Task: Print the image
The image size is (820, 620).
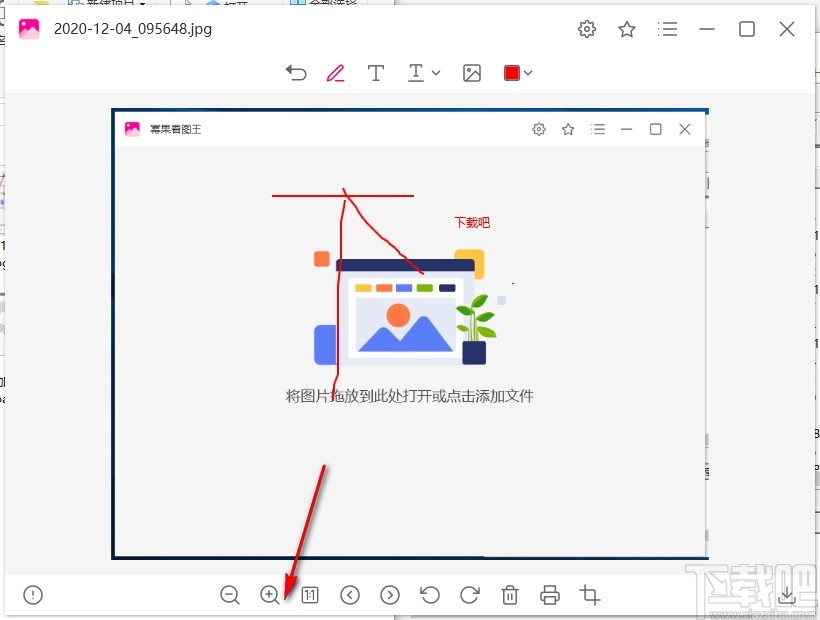Action: pyautogui.click(x=550, y=595)
